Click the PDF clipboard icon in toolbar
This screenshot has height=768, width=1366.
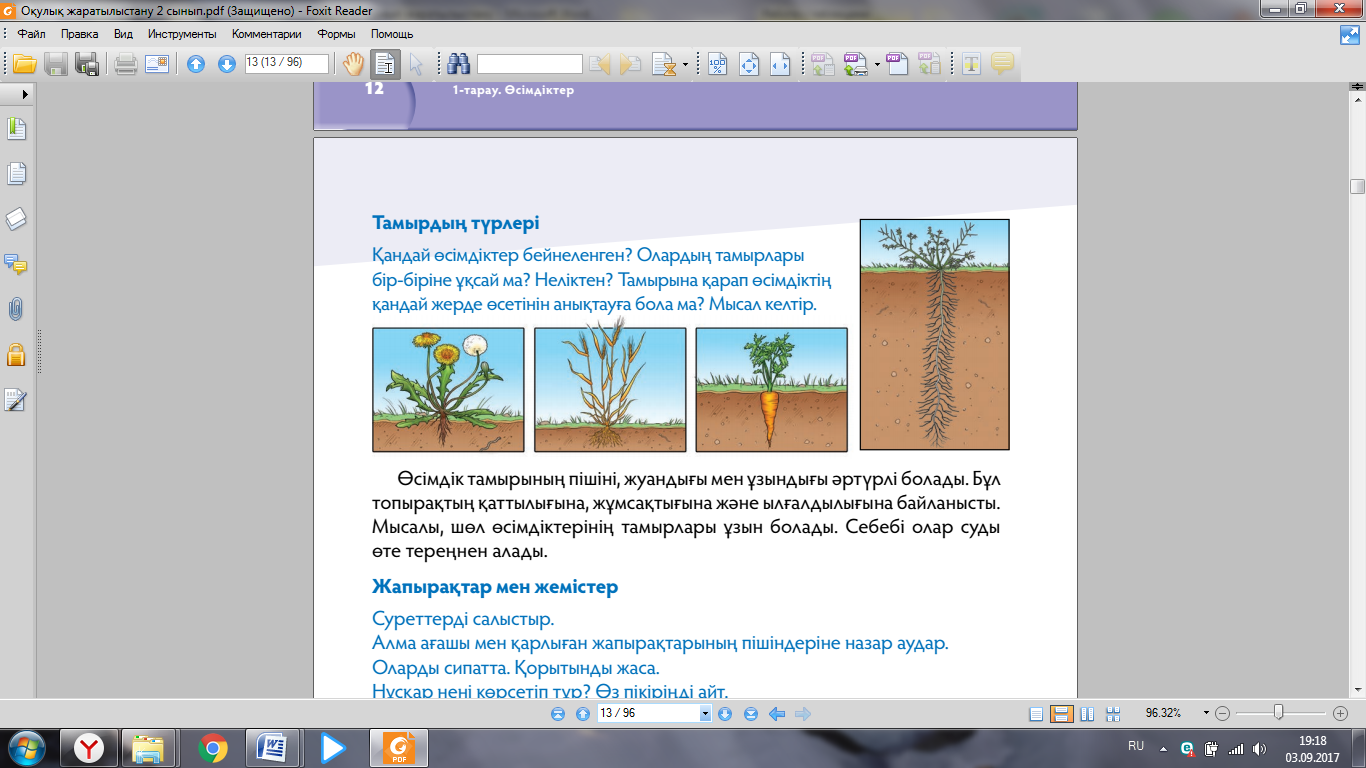click(930, 64)
